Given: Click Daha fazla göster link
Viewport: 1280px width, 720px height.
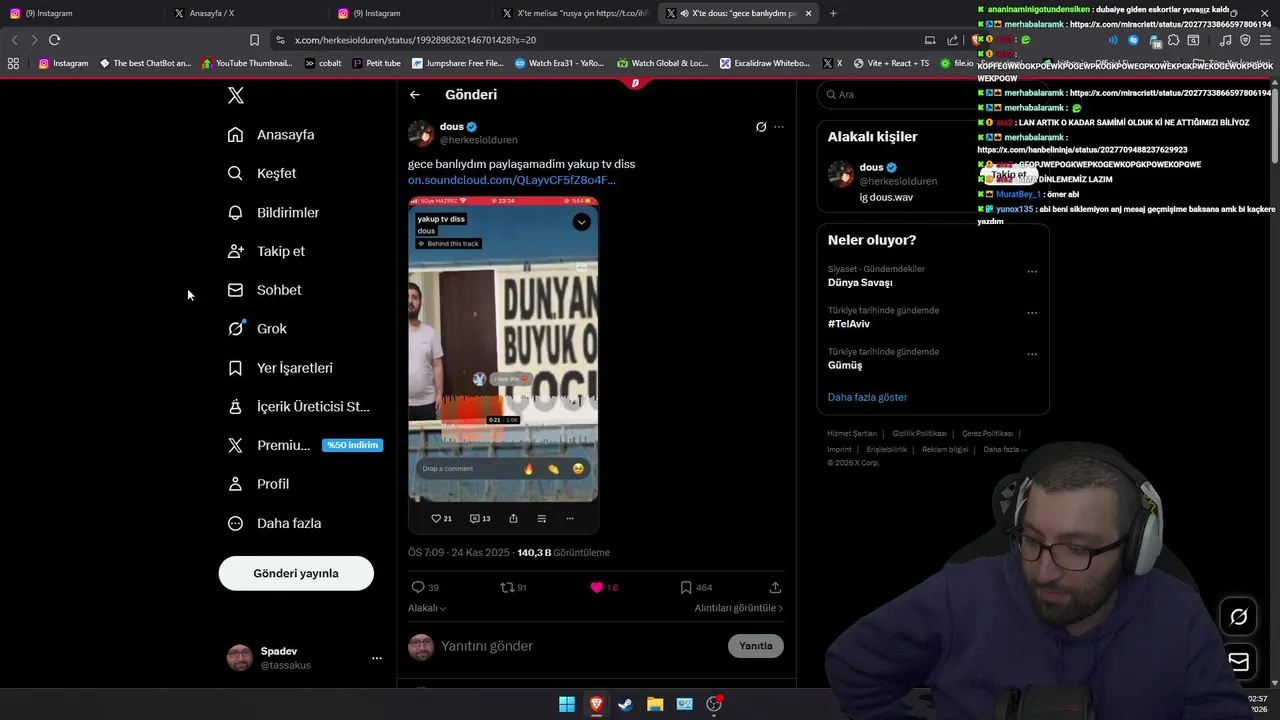Looking at the screenshot, I should tap(867, 397).
